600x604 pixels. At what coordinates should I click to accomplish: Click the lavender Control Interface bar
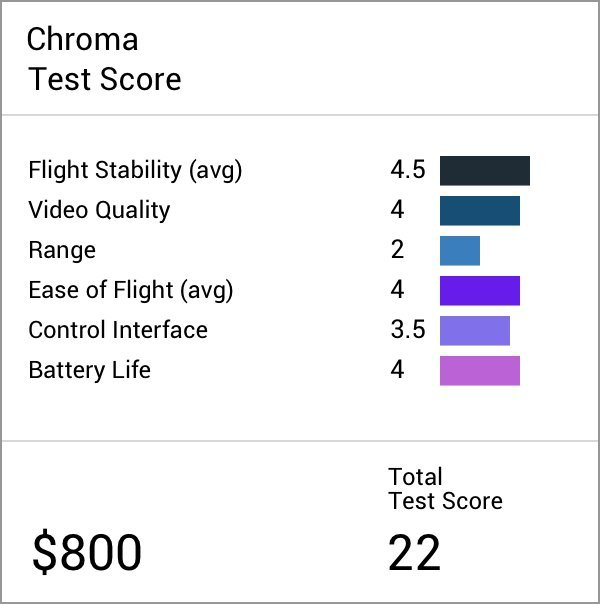click(474, 330)
